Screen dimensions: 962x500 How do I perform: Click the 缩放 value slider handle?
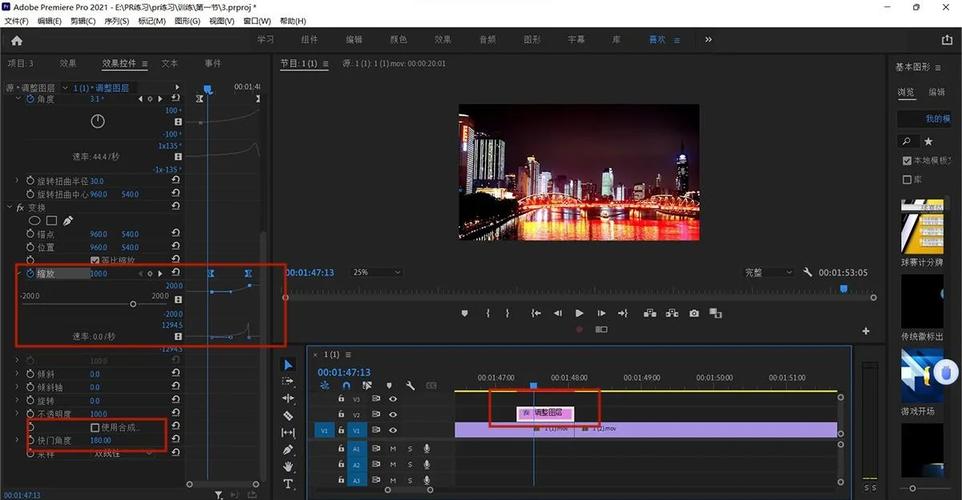(133, 304)
